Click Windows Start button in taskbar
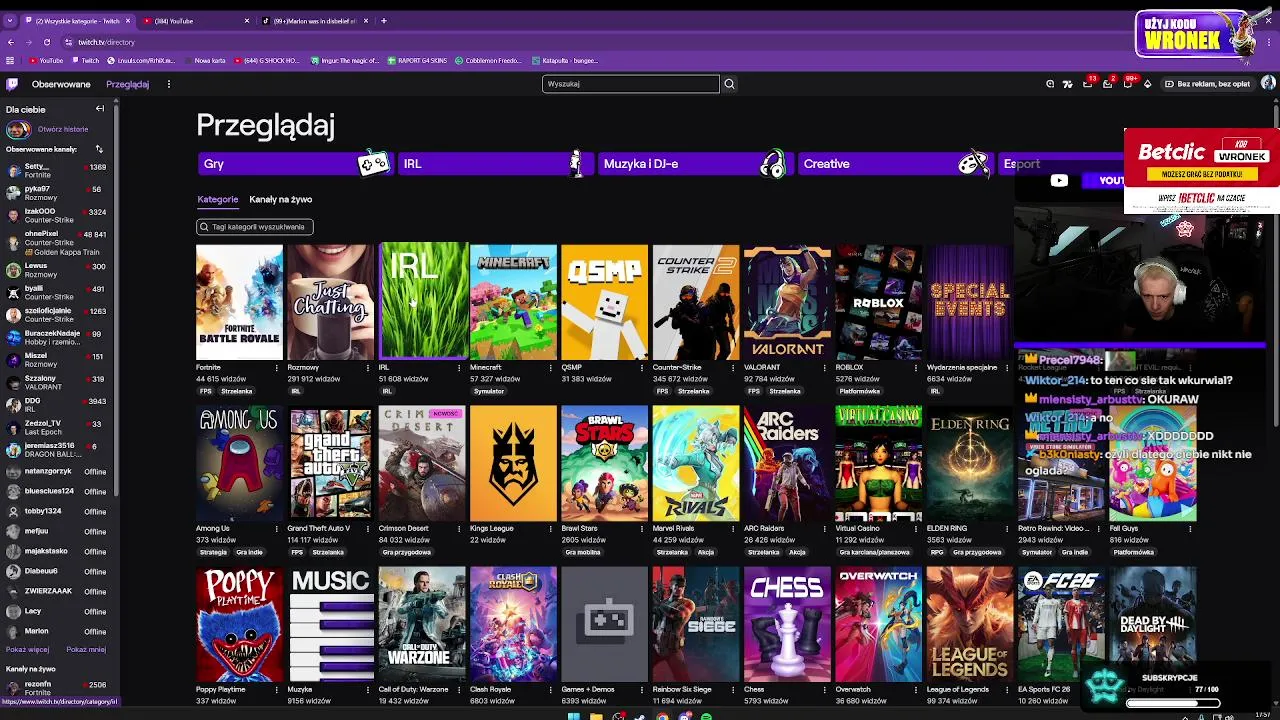Viewport: 1280px width, 720px height. [574, 716]
